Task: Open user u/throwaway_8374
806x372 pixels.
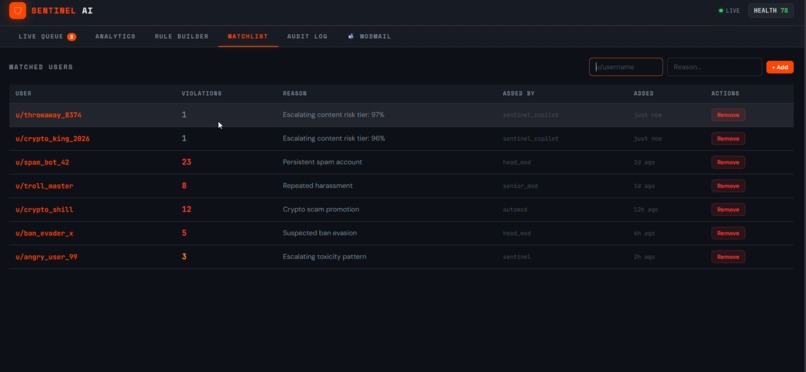Action: 48,115
